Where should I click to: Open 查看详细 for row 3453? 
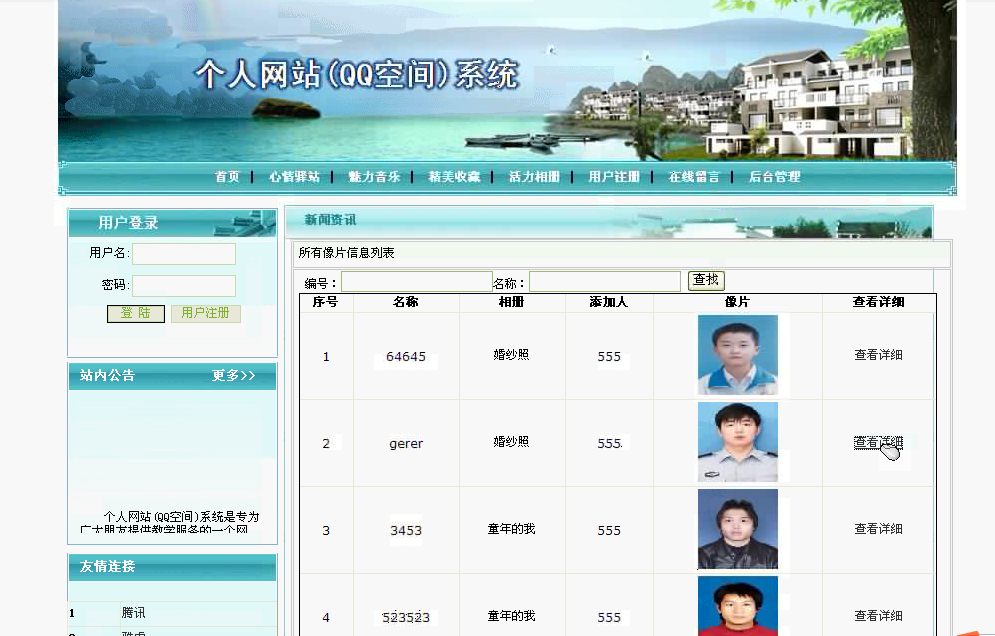[878, 529]
